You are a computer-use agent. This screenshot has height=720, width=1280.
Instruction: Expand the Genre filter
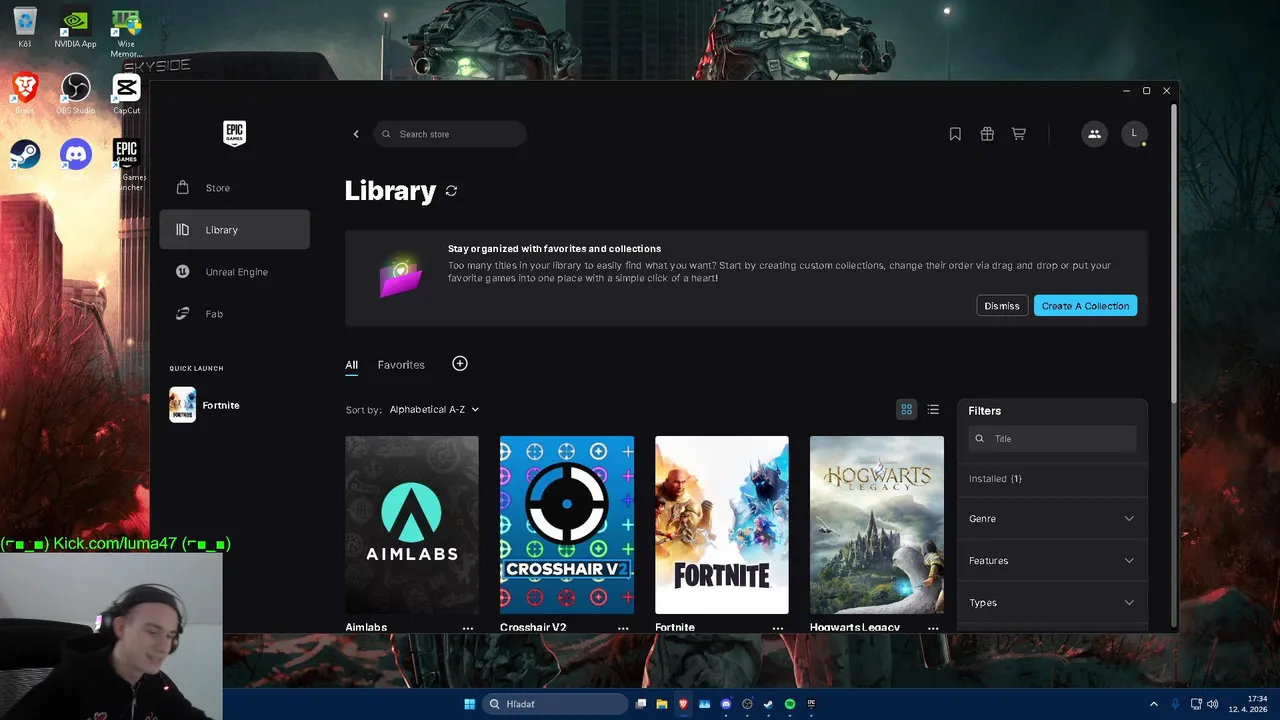tap(1052, 519)
